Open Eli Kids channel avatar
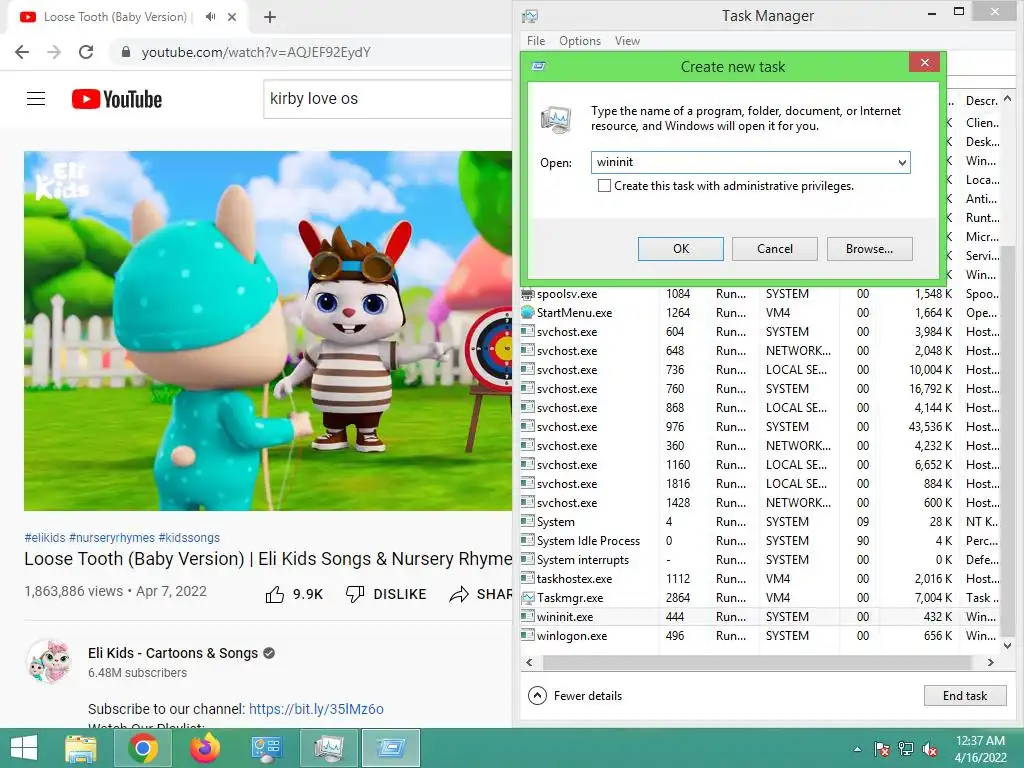1024x768 pixels. click(49, 662)
